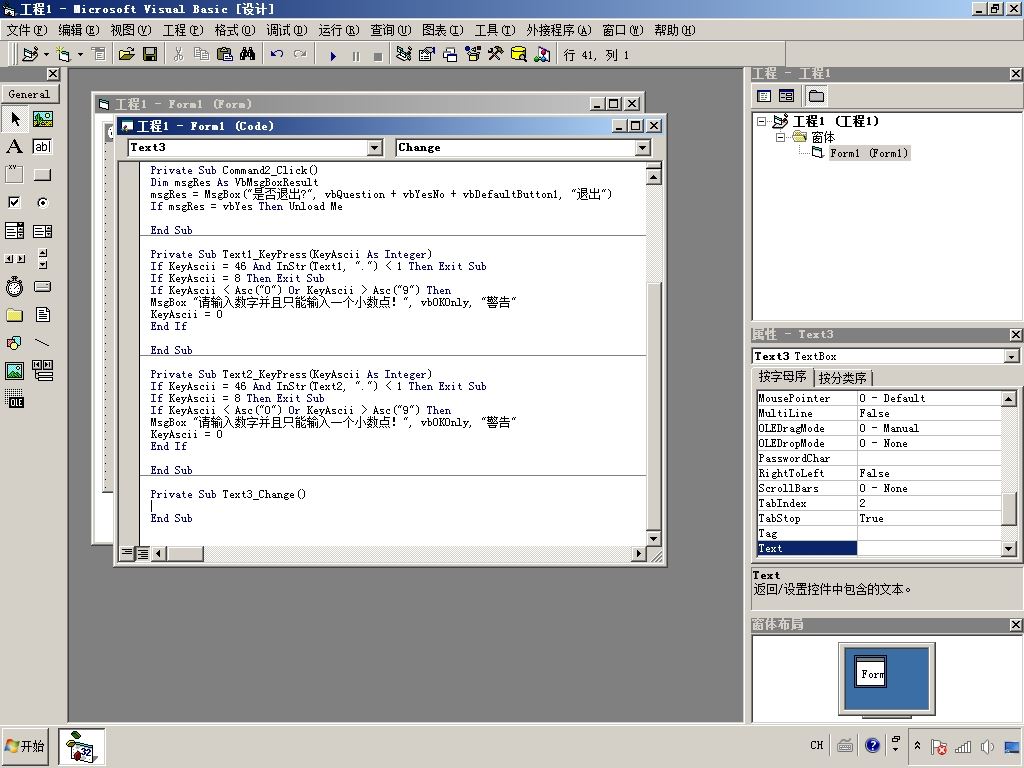Select the Pointer tool in the toolbox
This screenshot has width=1024, height=768.
[x=15, y=119]
